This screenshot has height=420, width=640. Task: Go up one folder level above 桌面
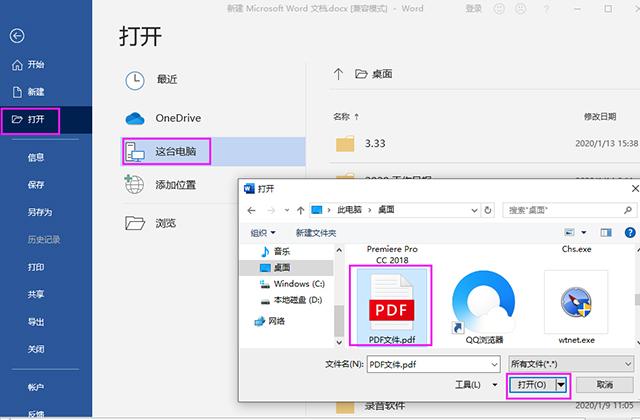(338, 74)
